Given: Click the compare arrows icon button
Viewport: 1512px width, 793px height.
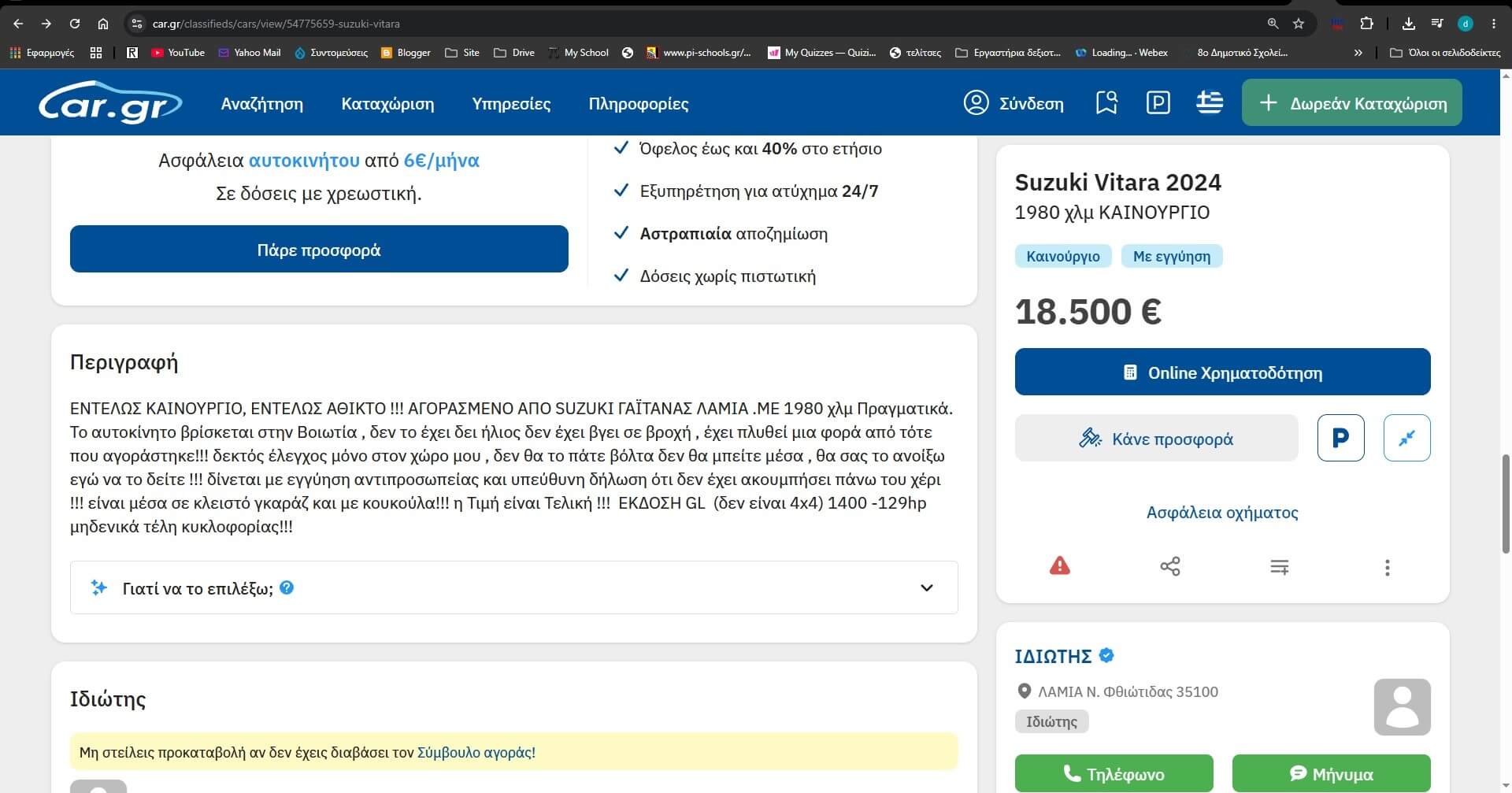Looking at the screenshot, I should 1406,438.
